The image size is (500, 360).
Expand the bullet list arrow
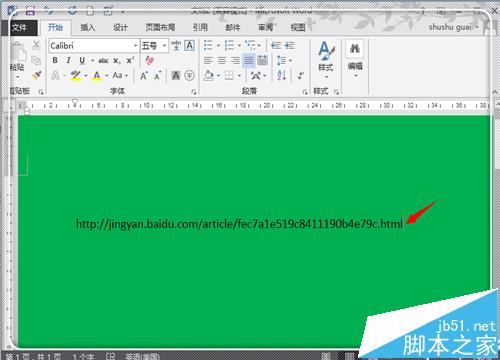click(x=218, y=46)
